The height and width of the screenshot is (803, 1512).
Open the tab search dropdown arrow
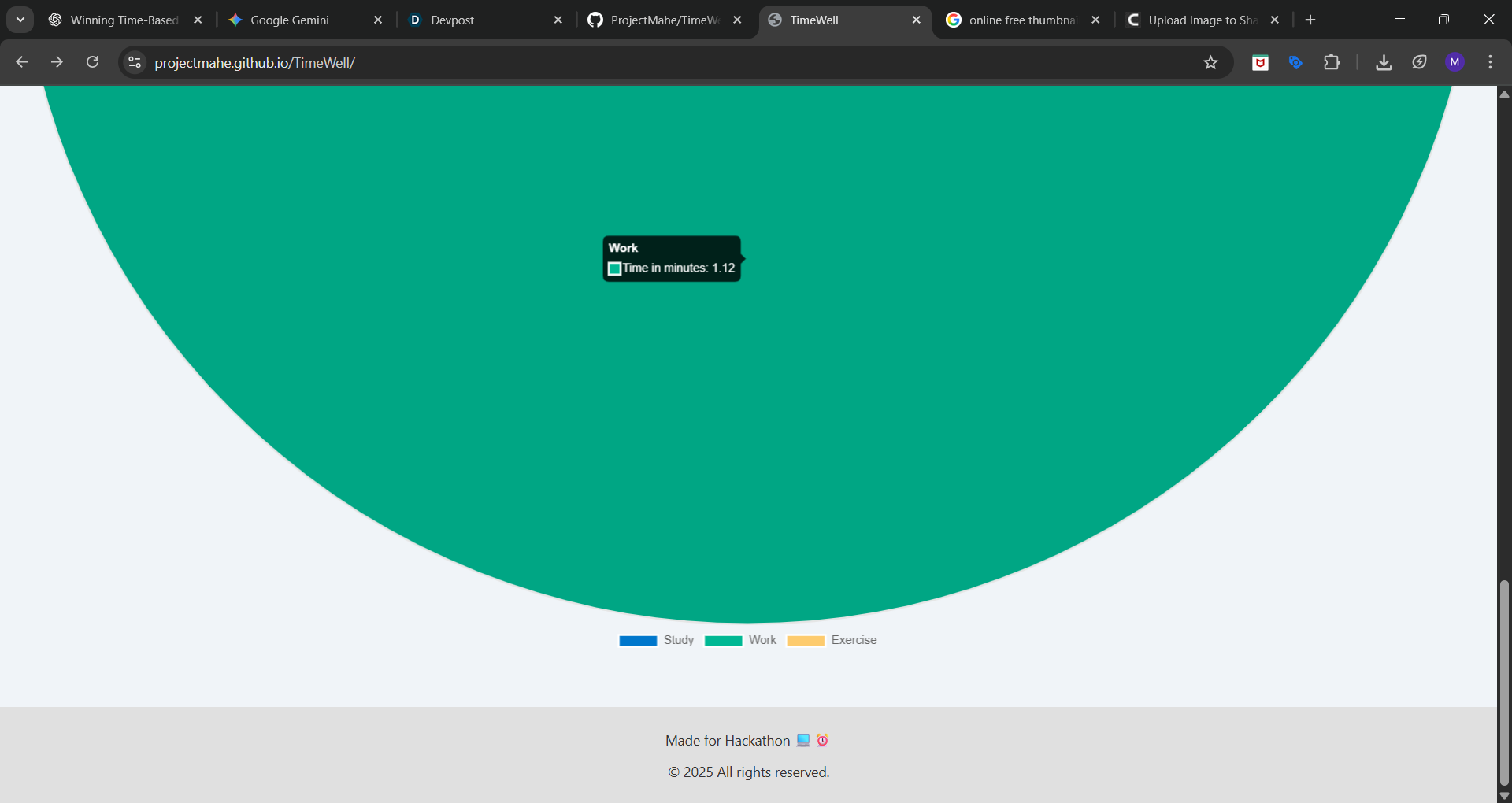[20, 20]
